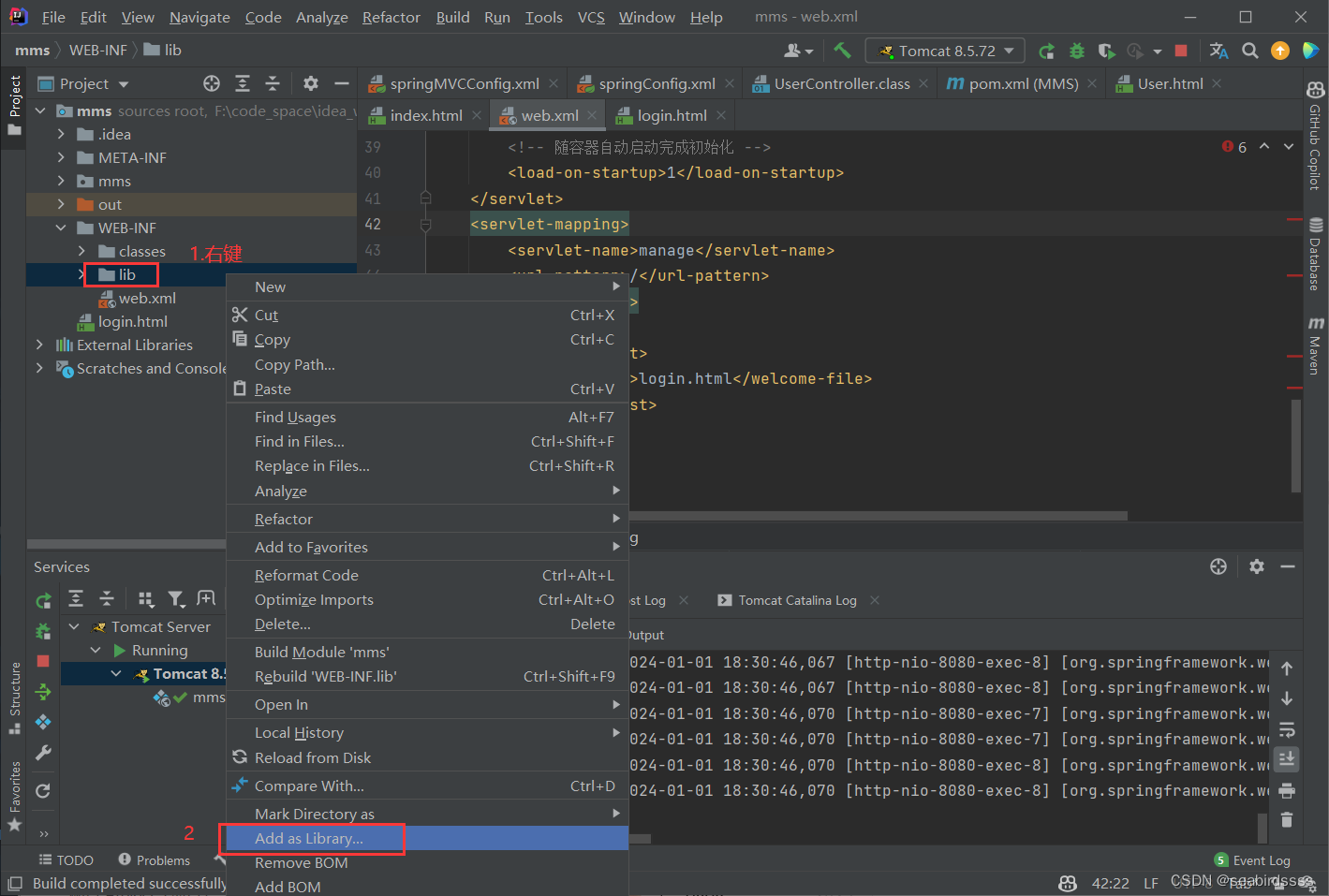Collapse all in the Project panel
This screenshot has width=1329, height=896.
tap(273, 83)
